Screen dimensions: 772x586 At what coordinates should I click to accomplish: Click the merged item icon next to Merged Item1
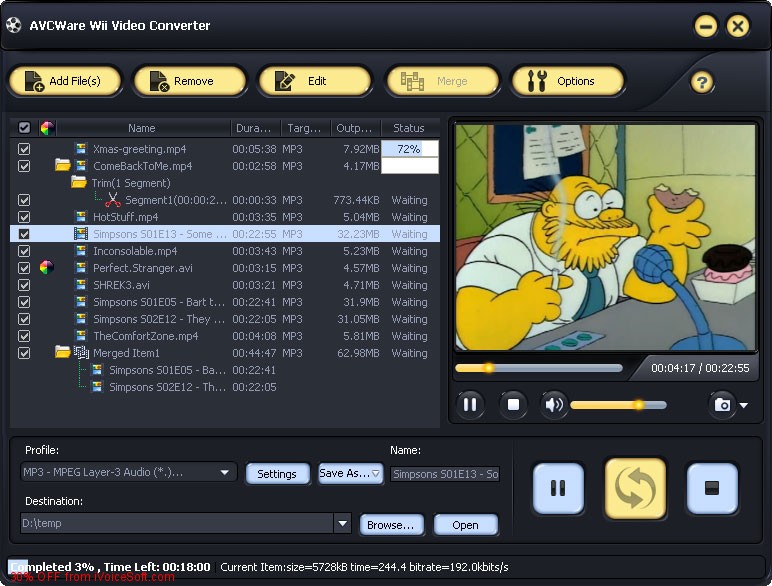point(81,353)
